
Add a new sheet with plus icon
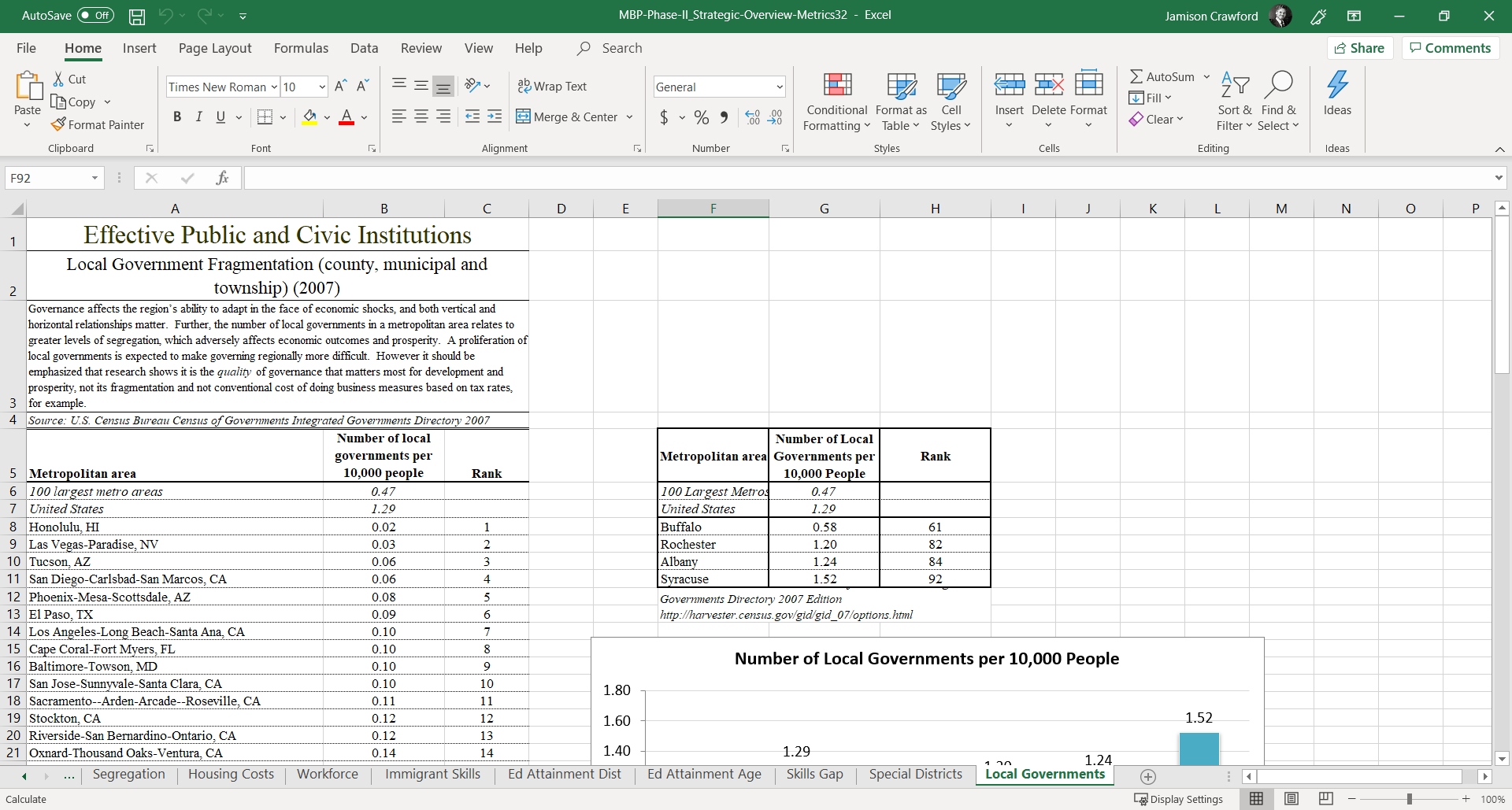[x=1148, y=777]
